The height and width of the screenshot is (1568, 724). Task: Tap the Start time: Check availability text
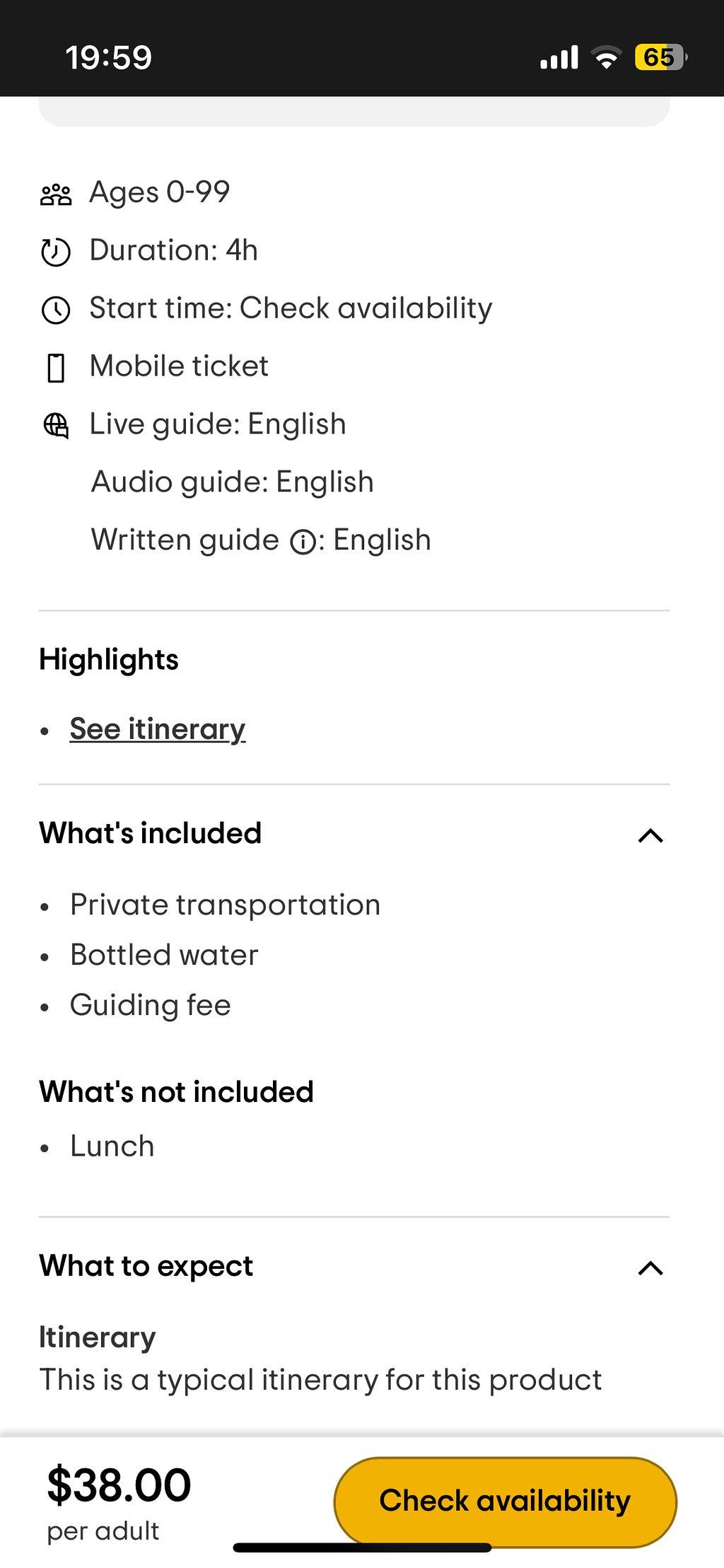(x=291, y=309)
